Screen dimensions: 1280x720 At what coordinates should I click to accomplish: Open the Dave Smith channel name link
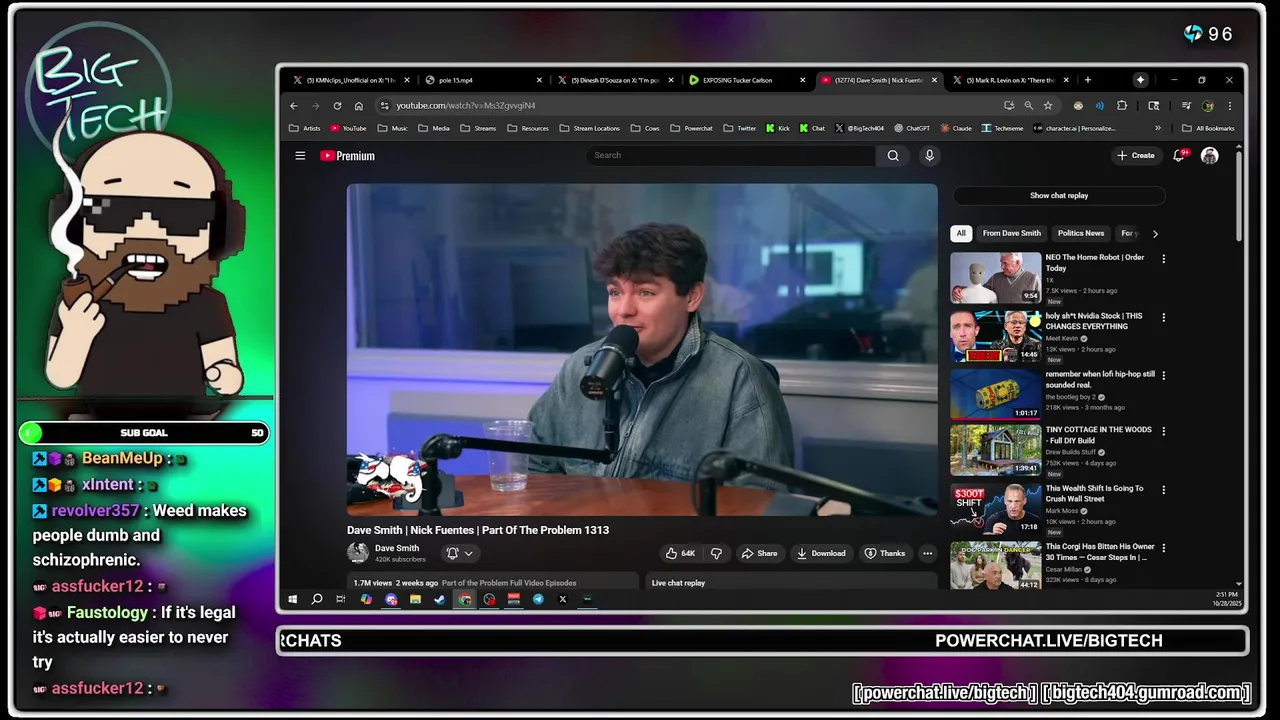click(x=397, y=548)
